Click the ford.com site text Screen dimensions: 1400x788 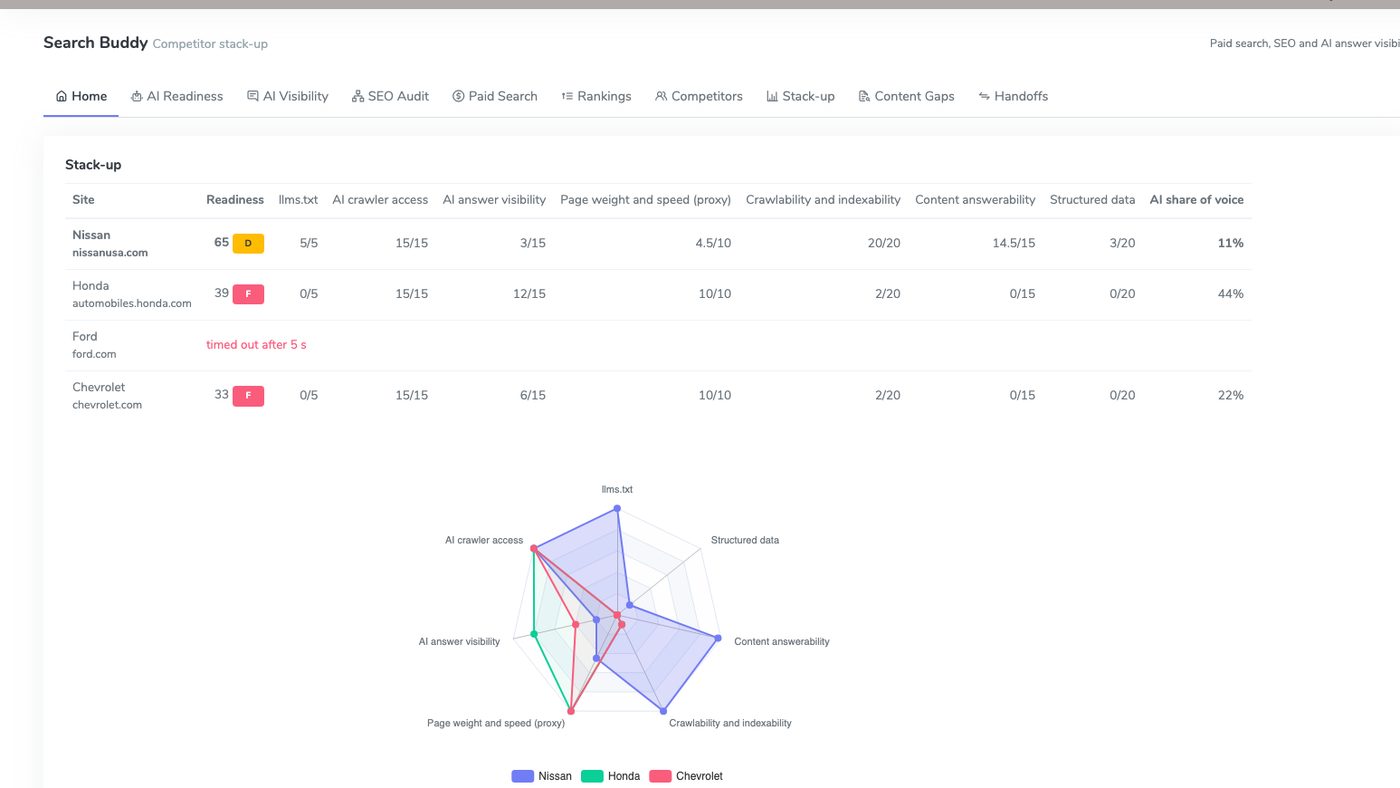pyautogui.click(x=94, y=355)
